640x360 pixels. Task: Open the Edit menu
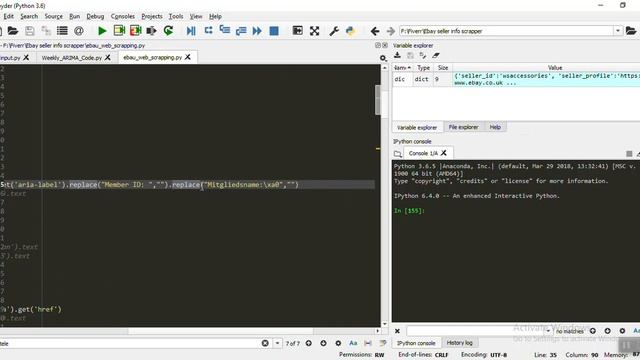[9, 16]
